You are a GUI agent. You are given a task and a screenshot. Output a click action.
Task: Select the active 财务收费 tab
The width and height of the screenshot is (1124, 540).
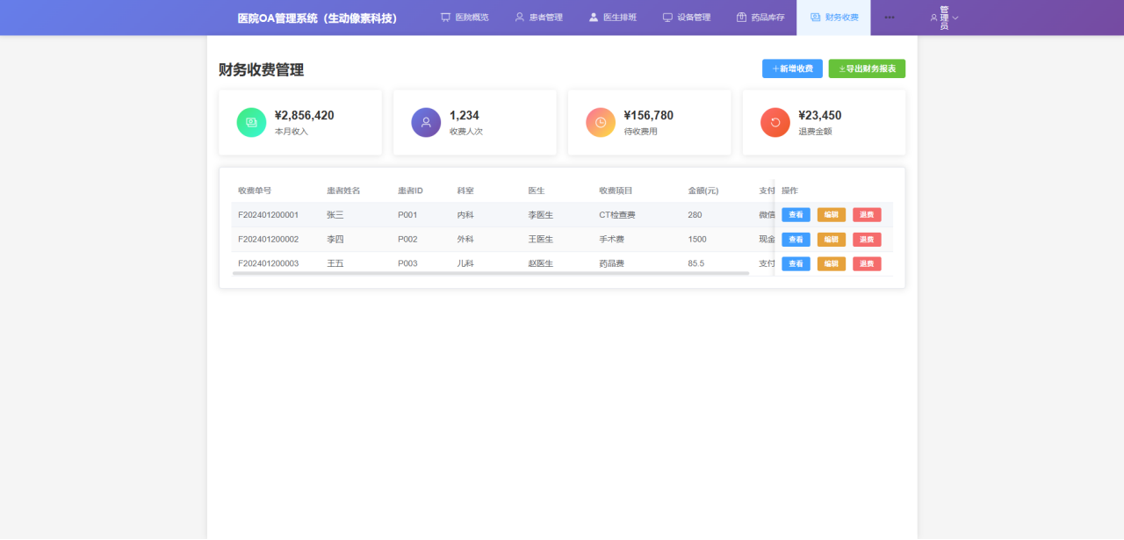pyautogui.click(x=834, y=17)
